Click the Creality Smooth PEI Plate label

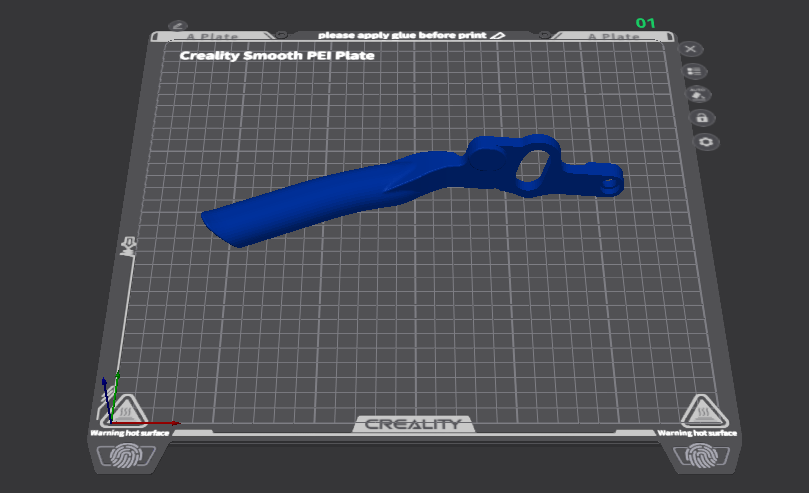tap(277, 56)
